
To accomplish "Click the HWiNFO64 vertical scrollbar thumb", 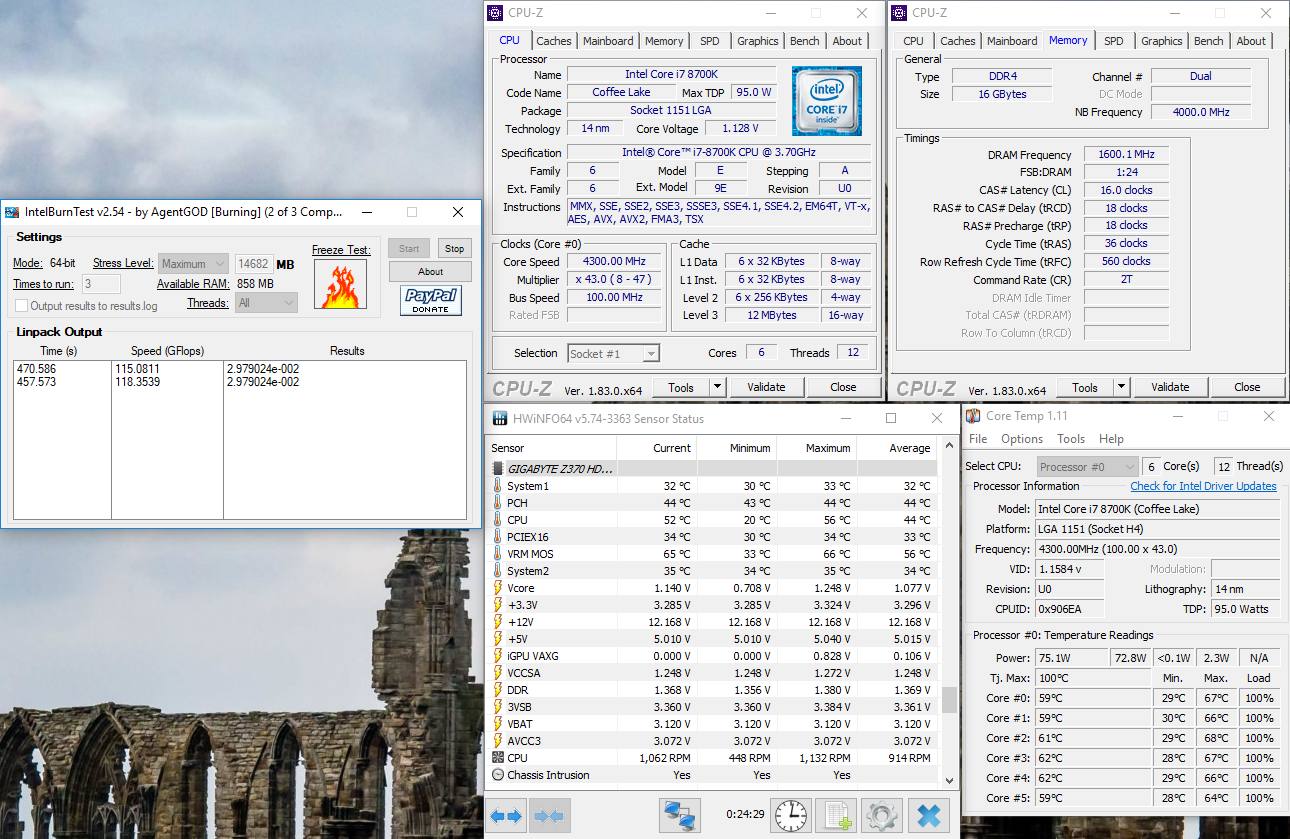I will pyautogui.click(x=949, y=699).
